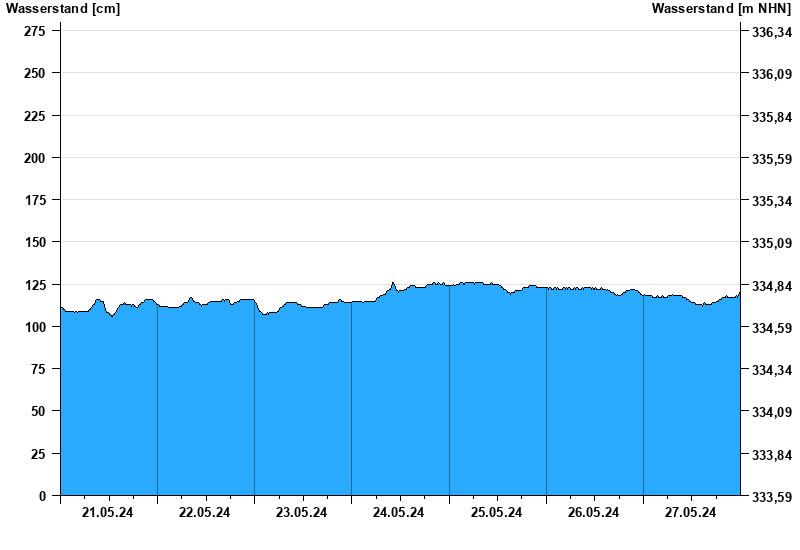The height and width of the screenshot is (550, 800).
Task: Click the left axis value 100
Action: click(35, 327)
